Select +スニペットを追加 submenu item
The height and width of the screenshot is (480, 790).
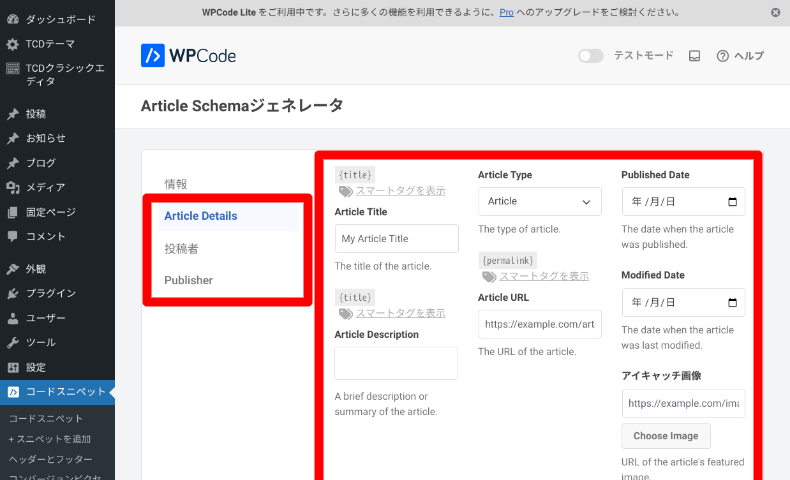[49, 439]
